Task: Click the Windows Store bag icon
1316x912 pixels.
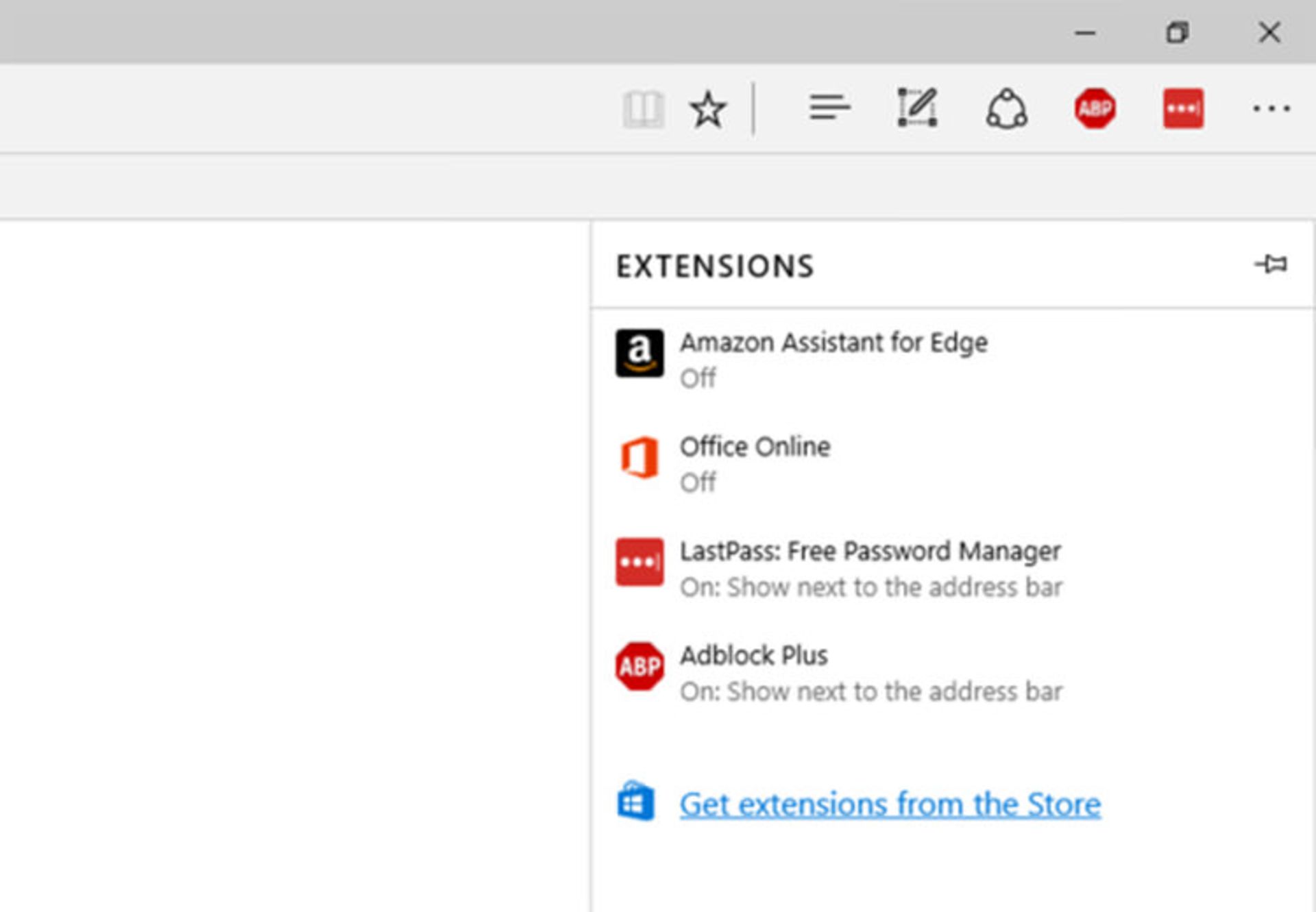Action: (635, 800)
